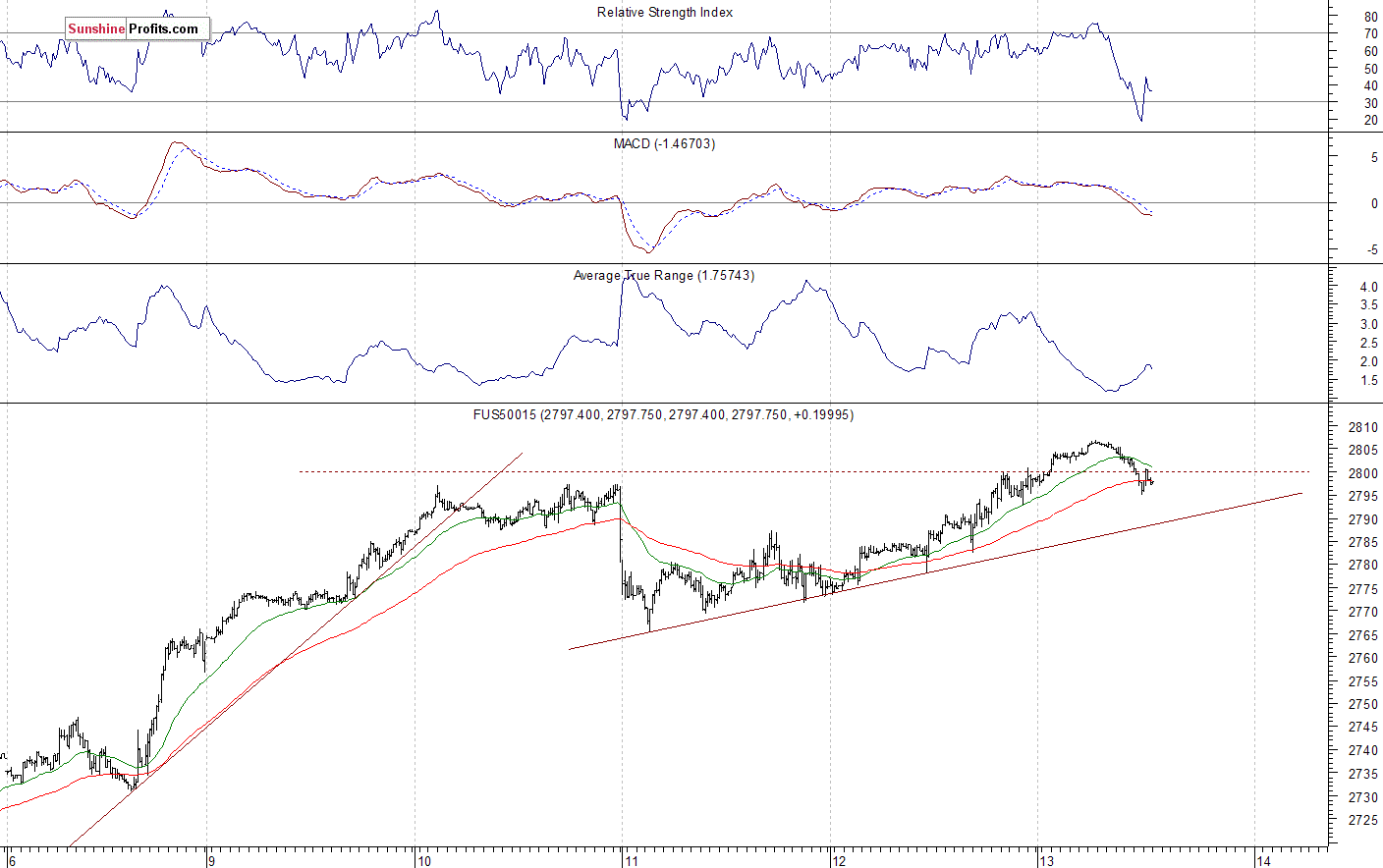1383x868 pixels.
Task: Click the ATR 1.5 scale value
Action: pos(1368,380)
